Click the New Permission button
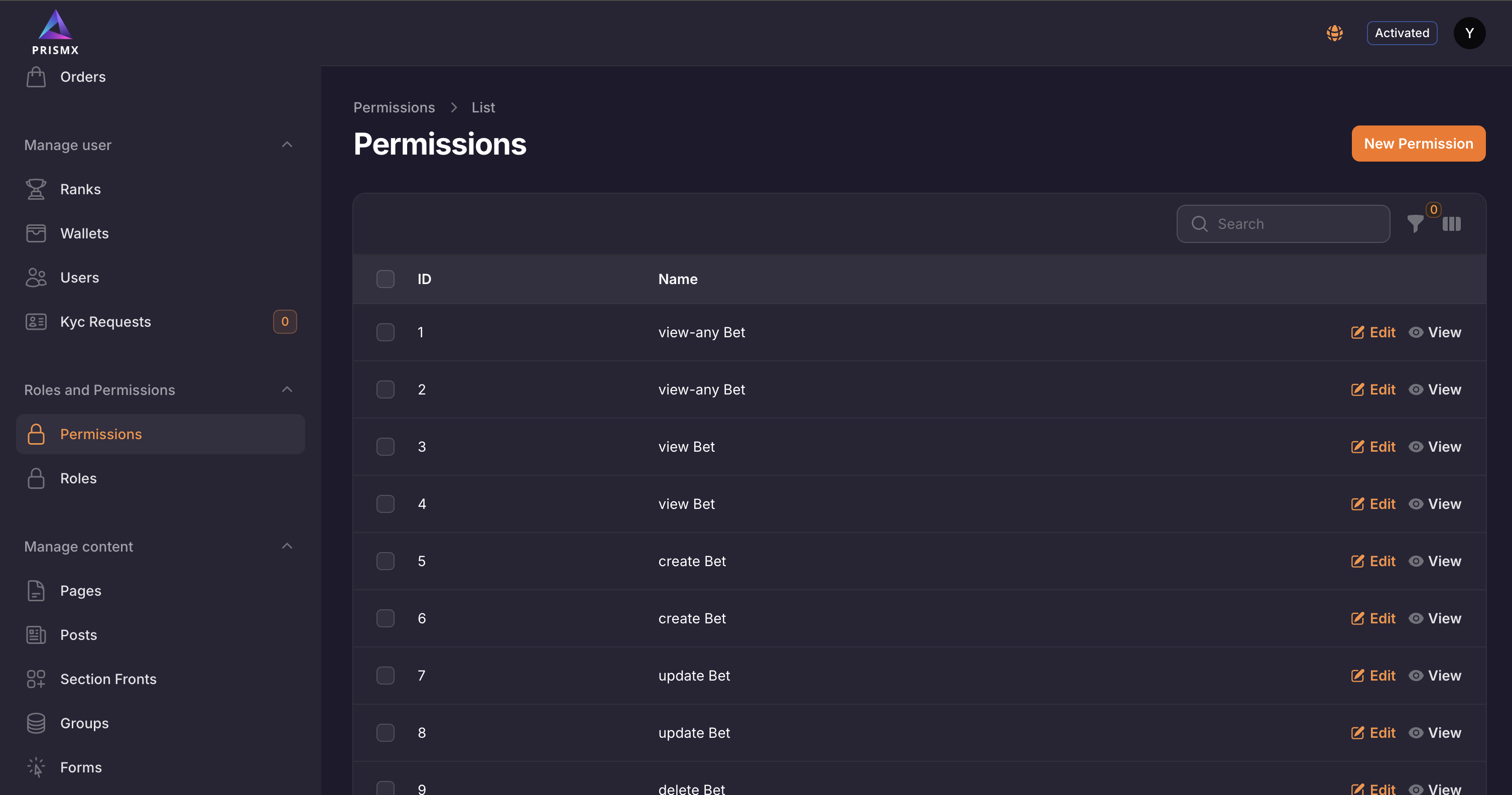This screenshot has width=1512, height=795. click(x=1418, y=144)
